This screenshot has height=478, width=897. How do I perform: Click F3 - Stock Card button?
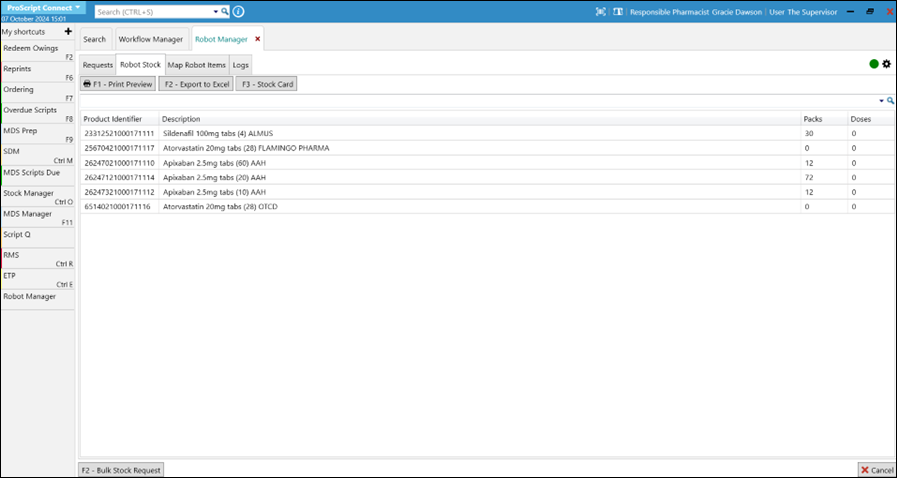[x=267, y=84]
